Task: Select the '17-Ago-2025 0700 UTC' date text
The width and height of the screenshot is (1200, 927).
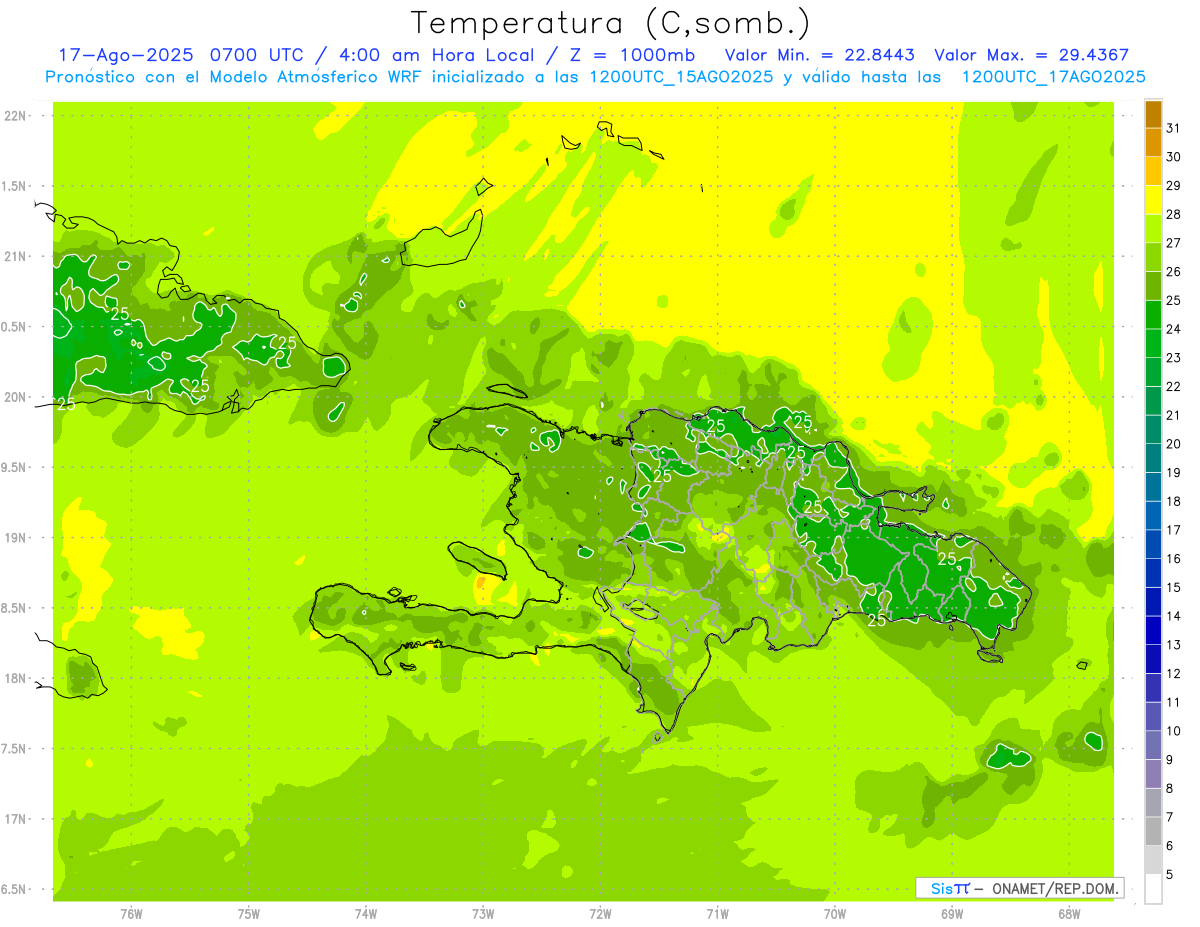Action: [x=183, y=55]
